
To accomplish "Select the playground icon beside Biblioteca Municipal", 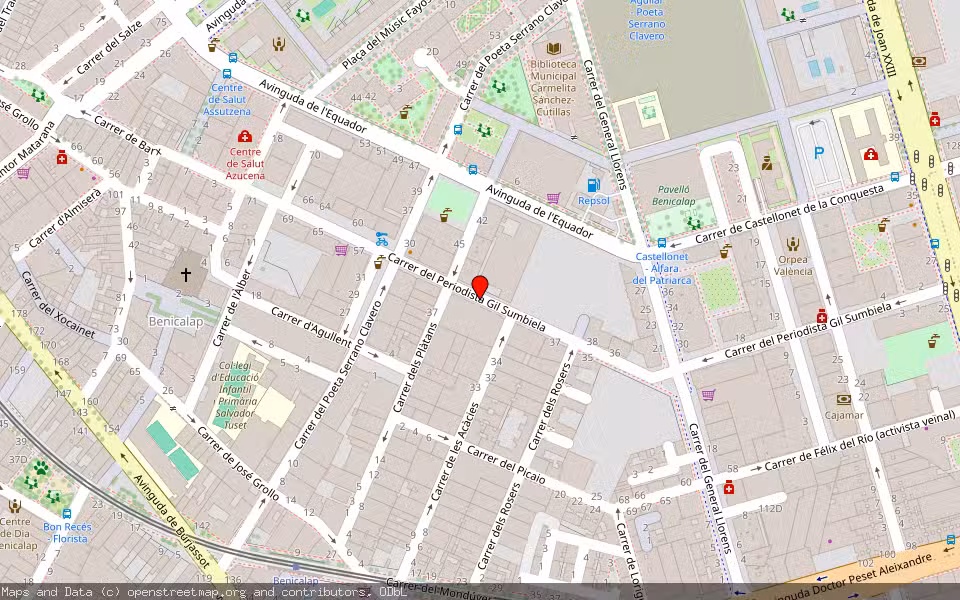I will tap(499, 86).
